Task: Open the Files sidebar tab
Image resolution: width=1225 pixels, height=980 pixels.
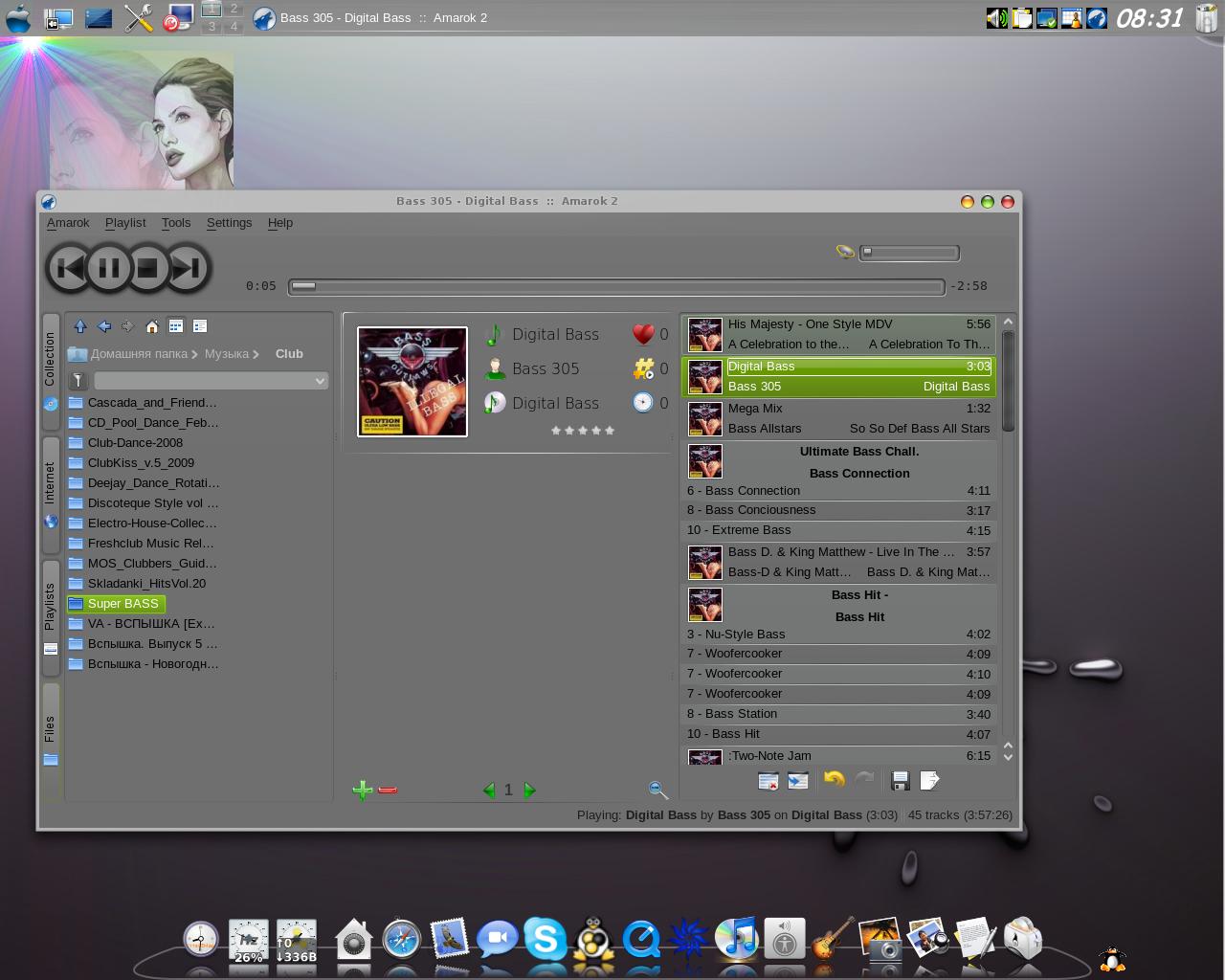Action: 51,739
